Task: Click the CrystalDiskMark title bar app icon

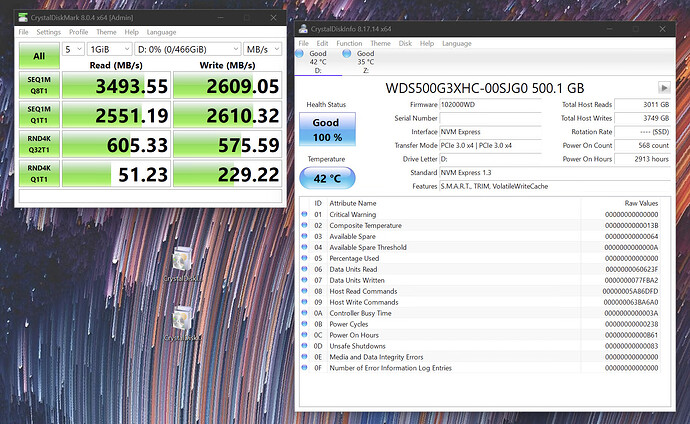Action: click(23, 18)
